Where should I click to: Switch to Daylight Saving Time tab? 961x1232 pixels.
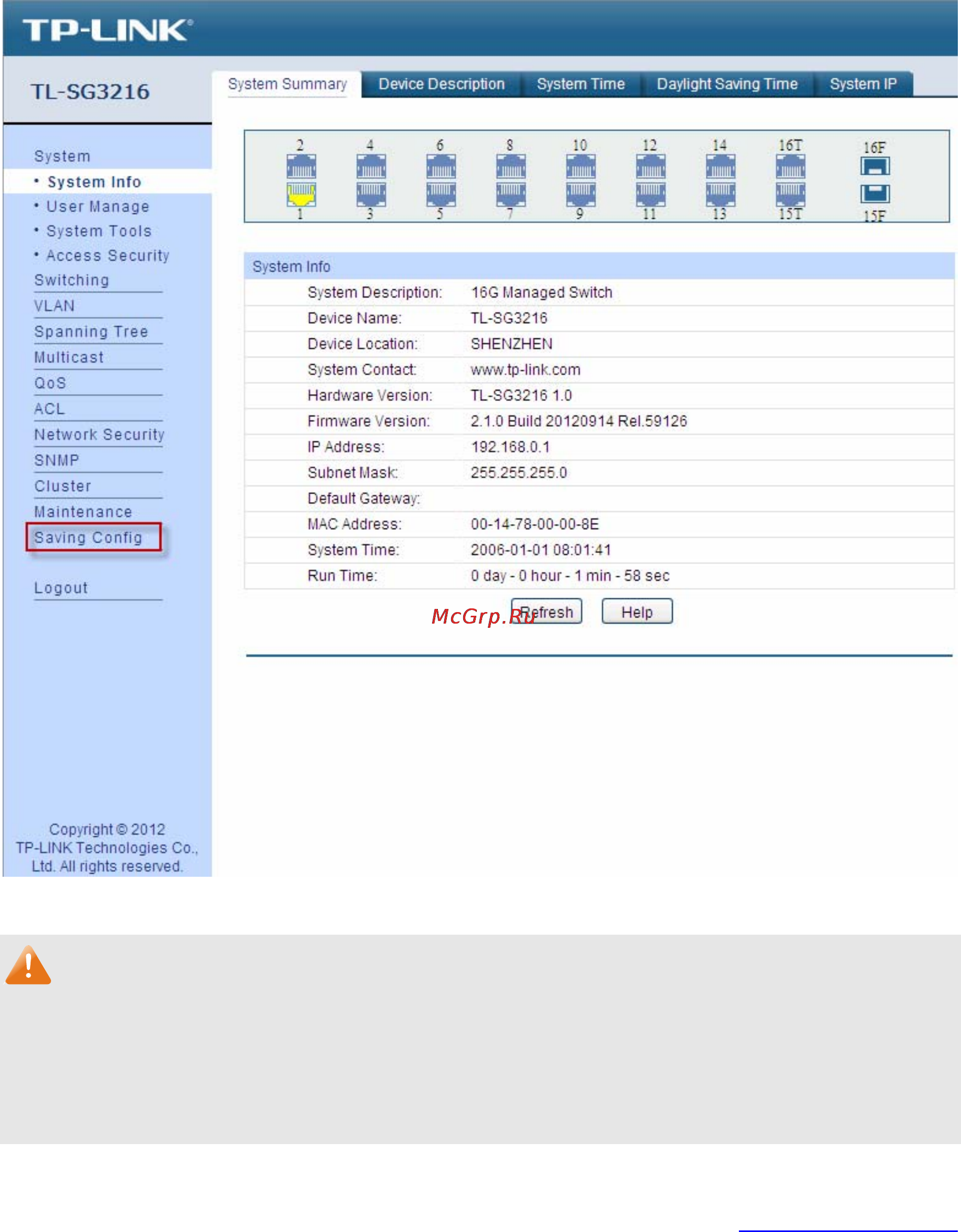click(727, 84)
